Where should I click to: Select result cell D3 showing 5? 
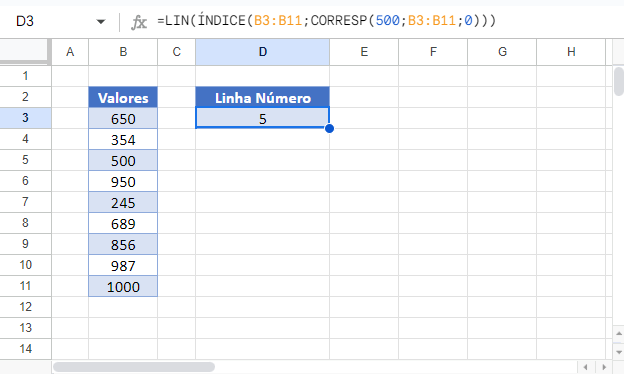263,118
